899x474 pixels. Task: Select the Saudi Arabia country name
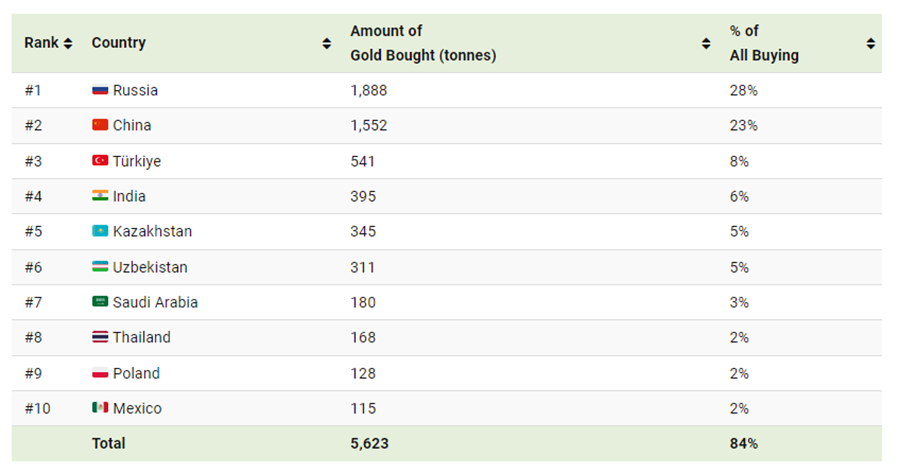[155, 302]
